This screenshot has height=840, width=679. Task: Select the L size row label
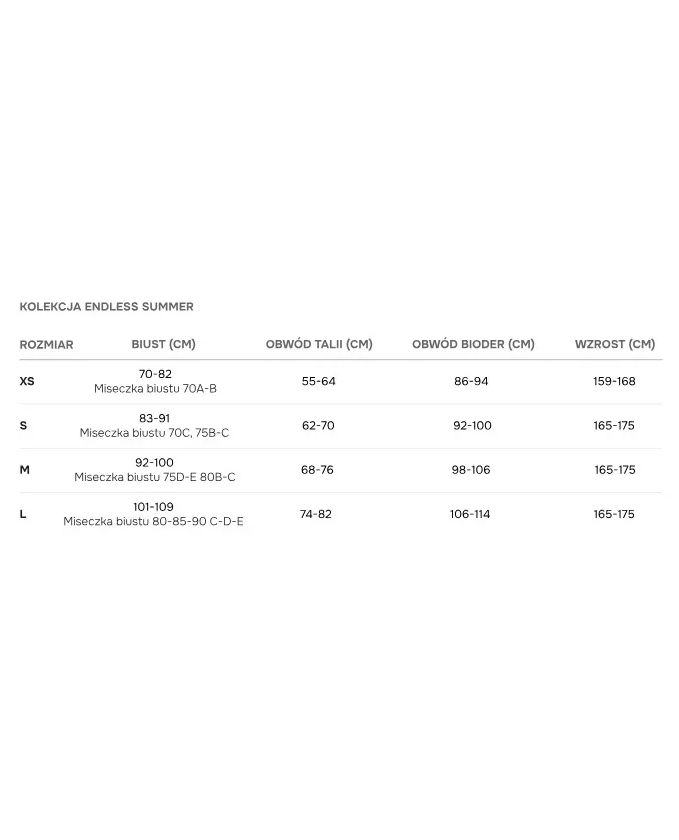point(23,514)
